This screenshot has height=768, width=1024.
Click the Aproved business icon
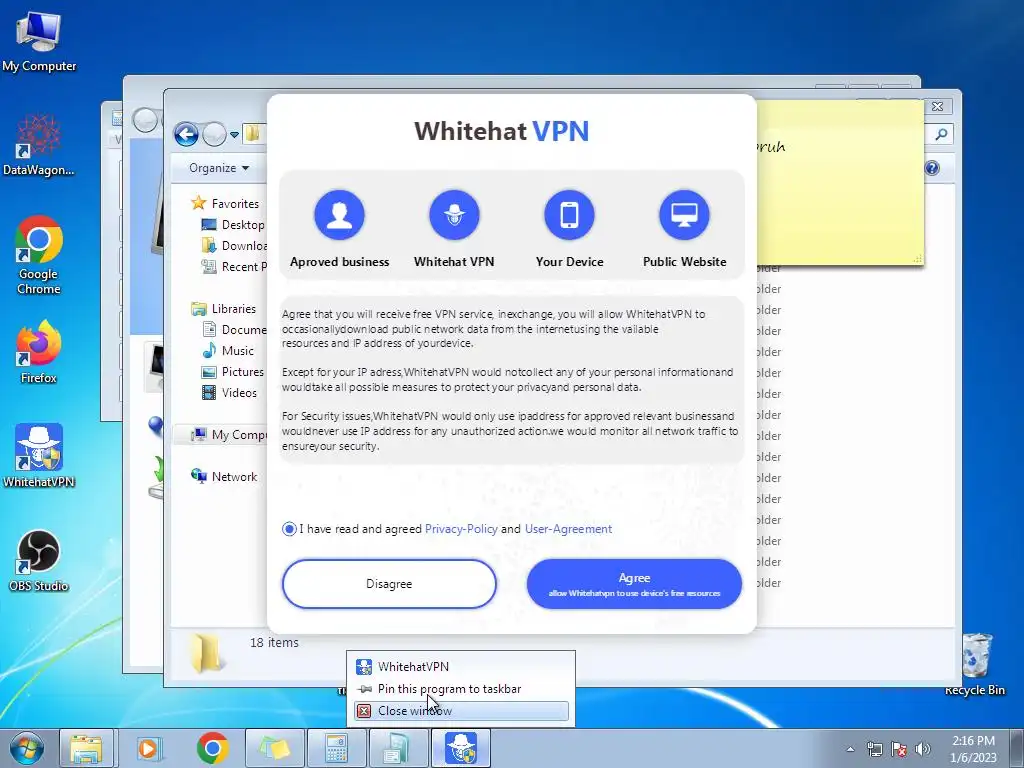coord(339,215)
